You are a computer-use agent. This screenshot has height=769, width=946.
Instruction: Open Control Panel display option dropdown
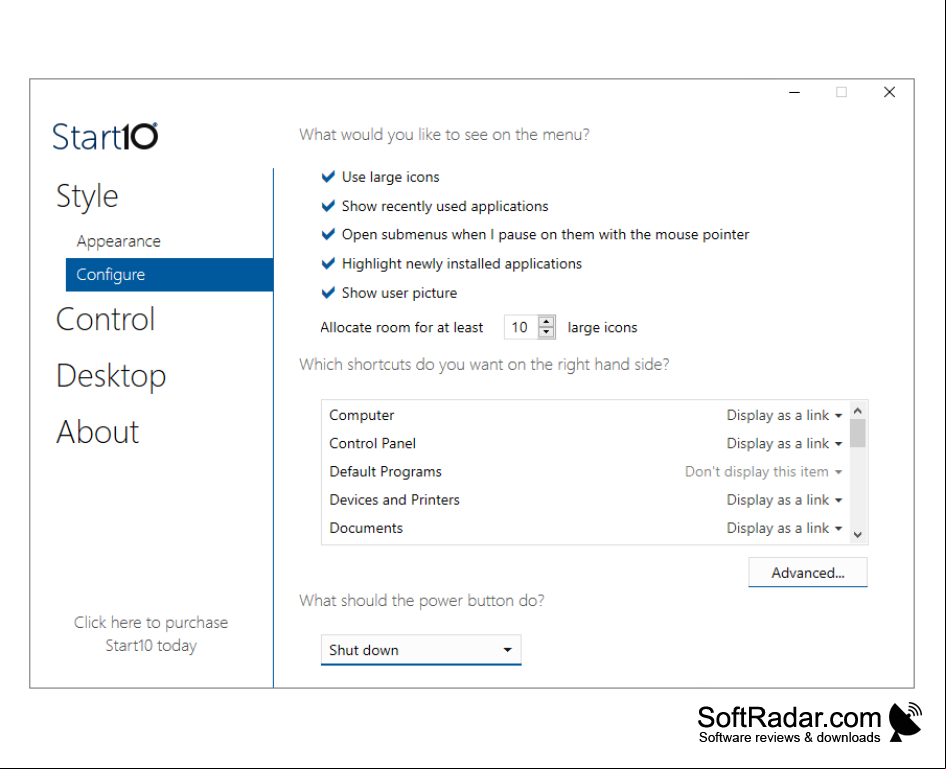coord(784,444)
